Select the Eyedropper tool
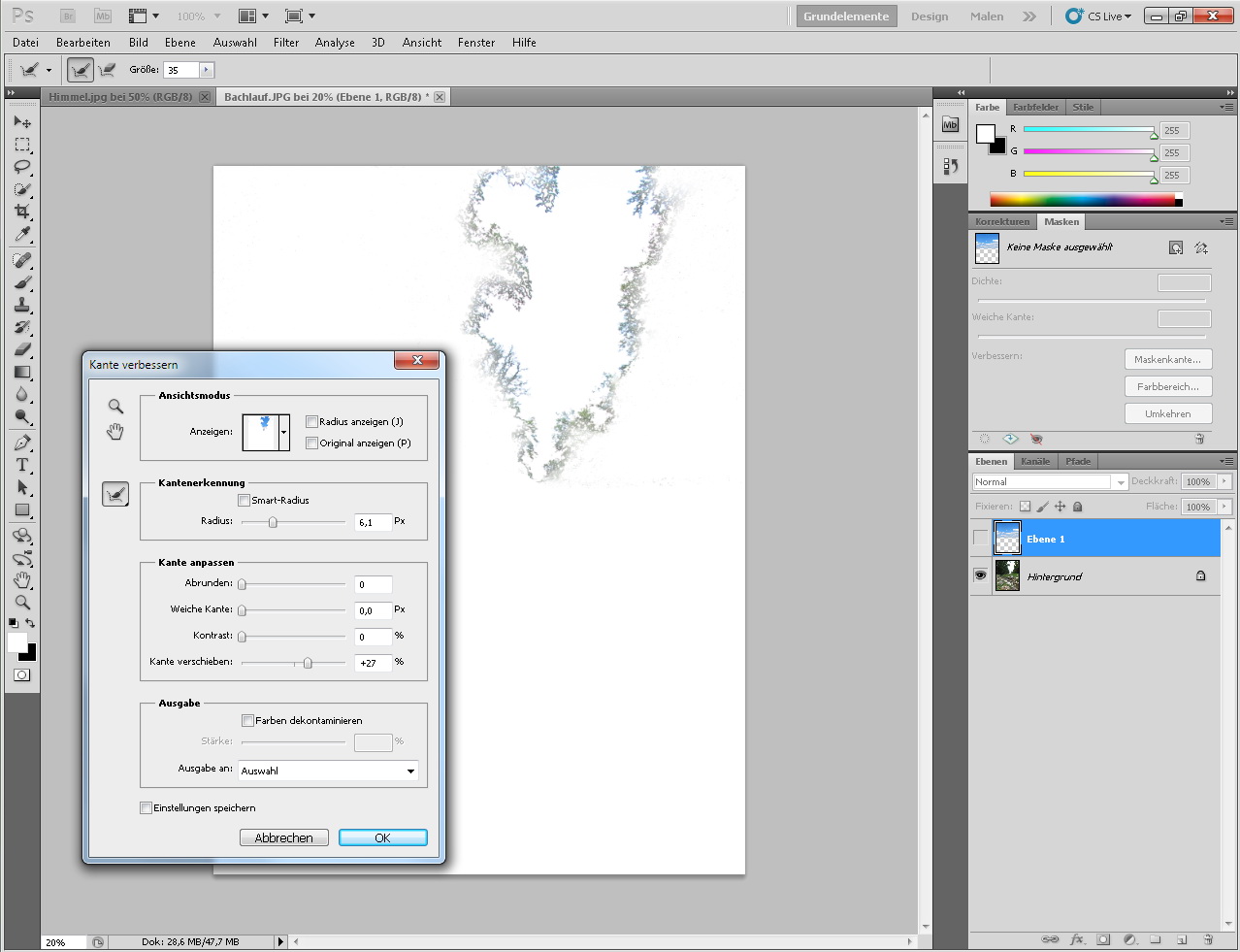This screenshot has height=952, width=1240. click(x=22, y=235)
